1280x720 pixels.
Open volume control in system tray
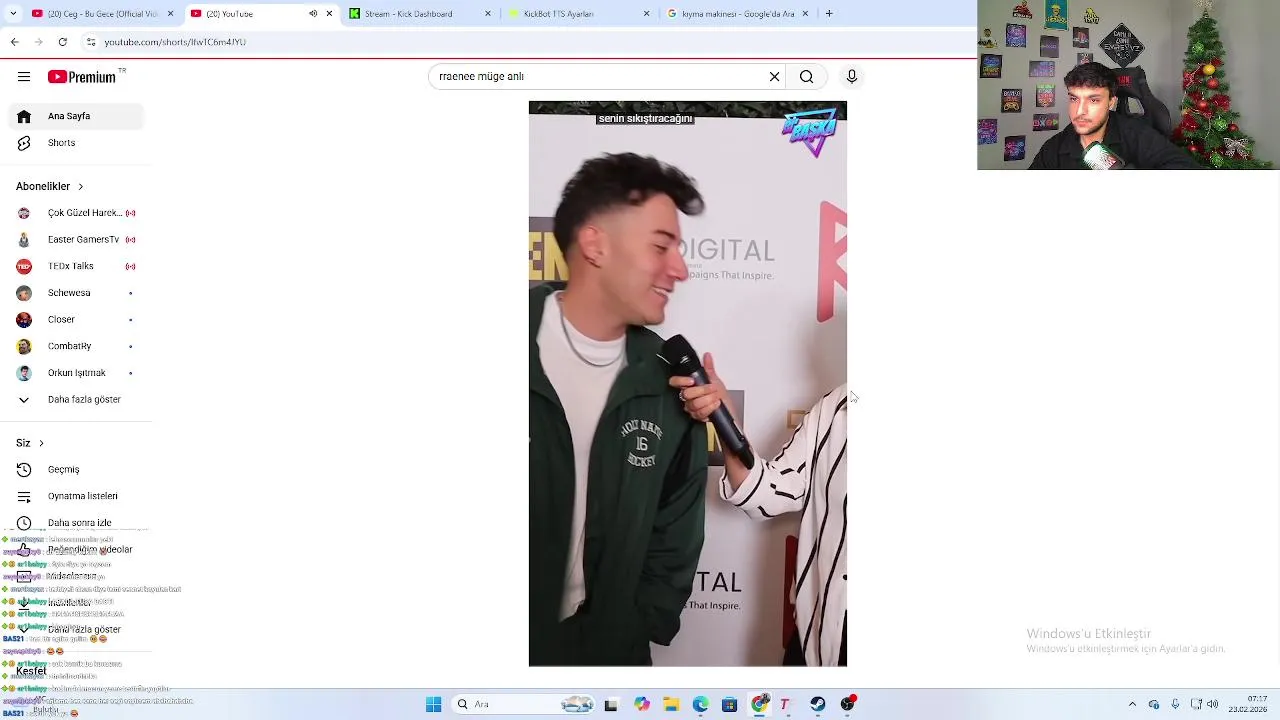pos(1213,704)
